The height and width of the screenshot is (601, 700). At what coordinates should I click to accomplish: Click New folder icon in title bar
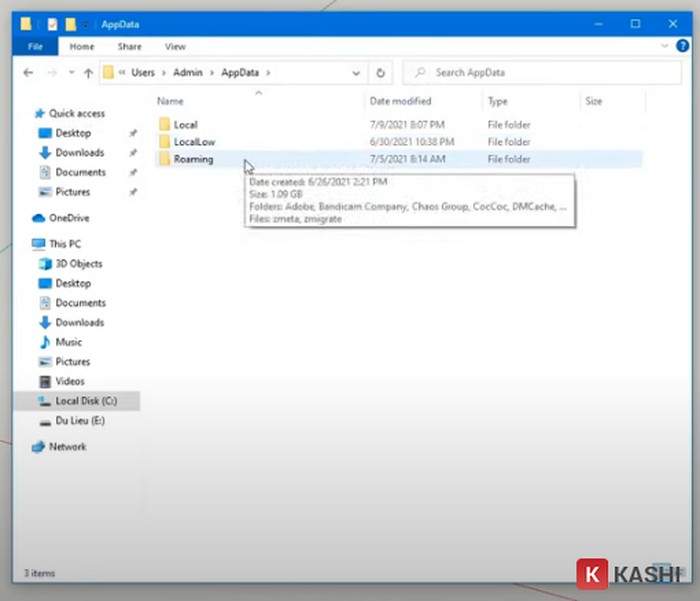click(x=71, y=24)
